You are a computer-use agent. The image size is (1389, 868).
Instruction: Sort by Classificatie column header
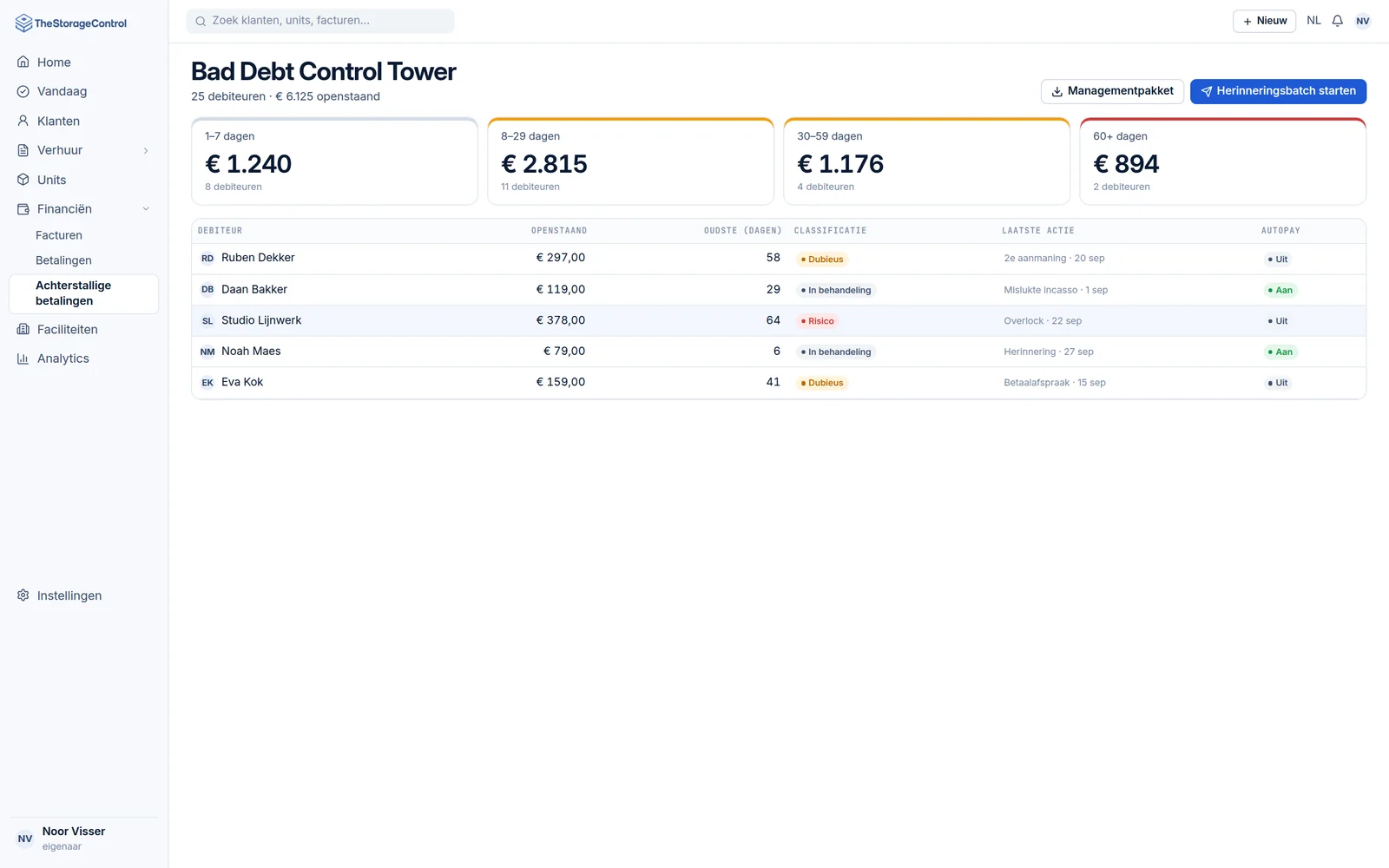click(x=830, y=231)
